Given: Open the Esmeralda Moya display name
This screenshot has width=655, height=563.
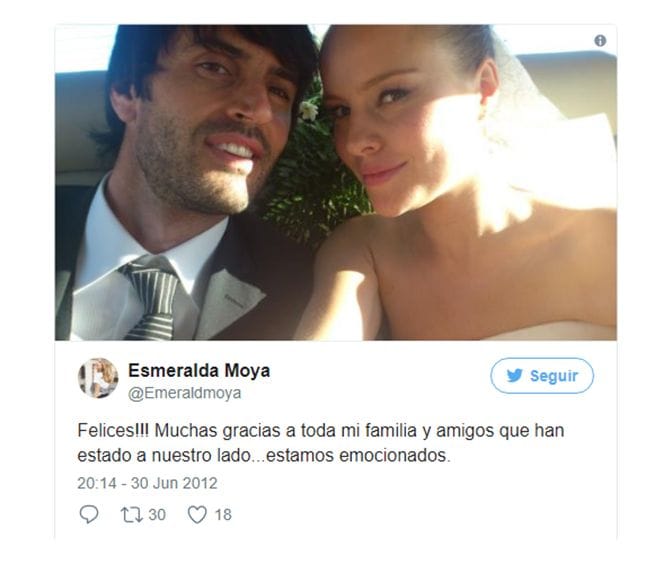Looking at the screenshot, I should [199, 370].
